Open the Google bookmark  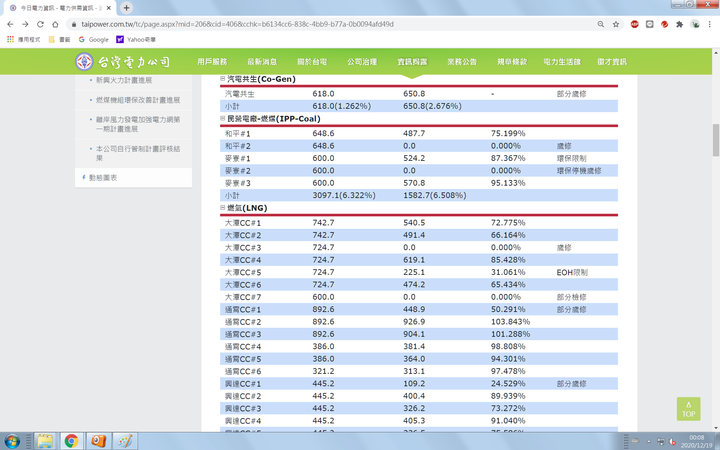point(94,39)
